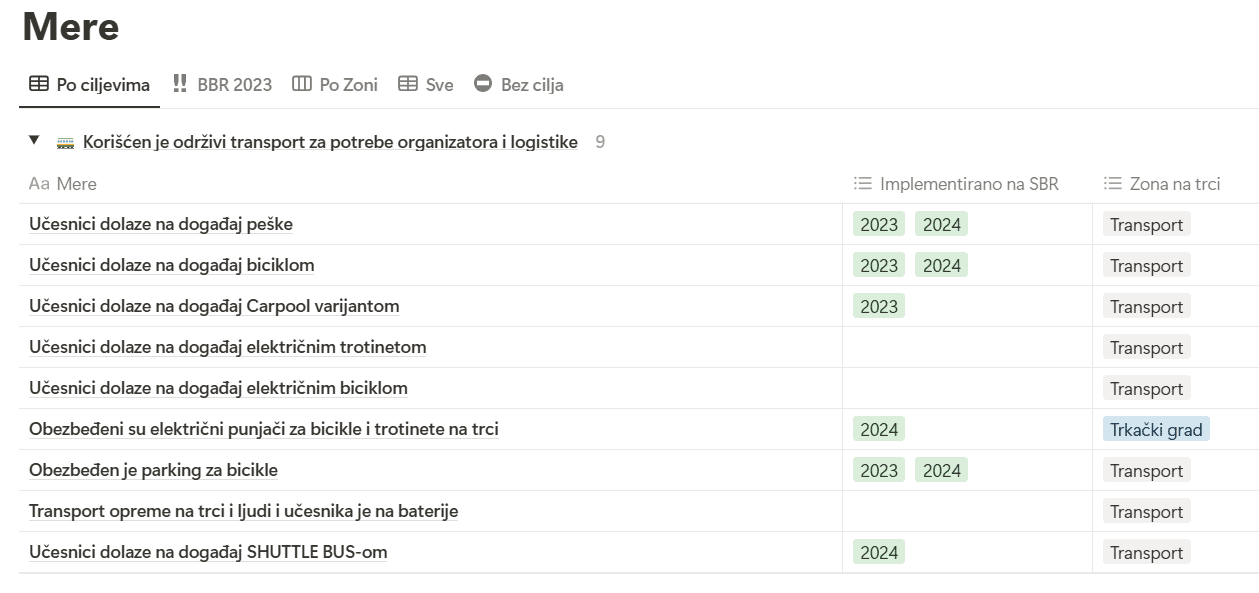Screen dimensions: 1259x593
Task: Click the green 2023 tag in Carpool row
Action: click(879, 306)
